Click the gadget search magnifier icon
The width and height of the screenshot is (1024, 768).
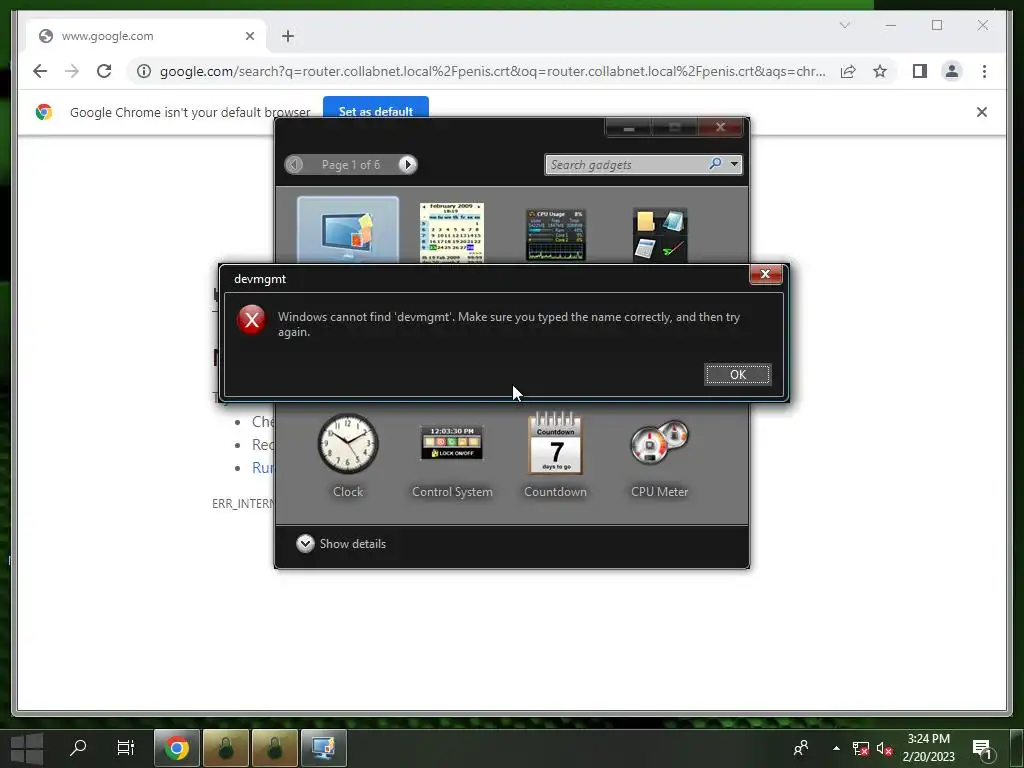(x=716, y=164)
